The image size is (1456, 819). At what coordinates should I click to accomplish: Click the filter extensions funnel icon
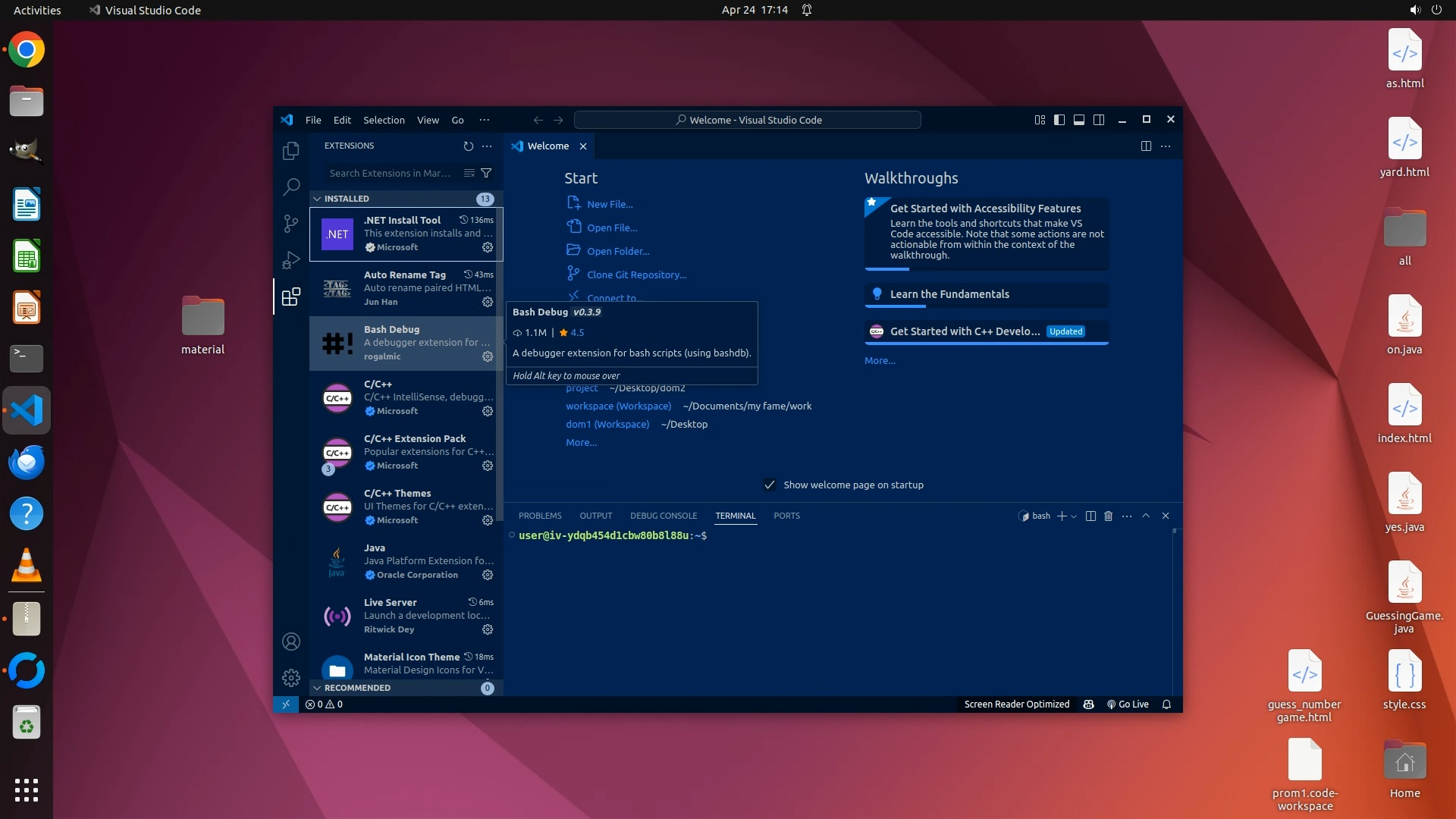click(486, 173)
